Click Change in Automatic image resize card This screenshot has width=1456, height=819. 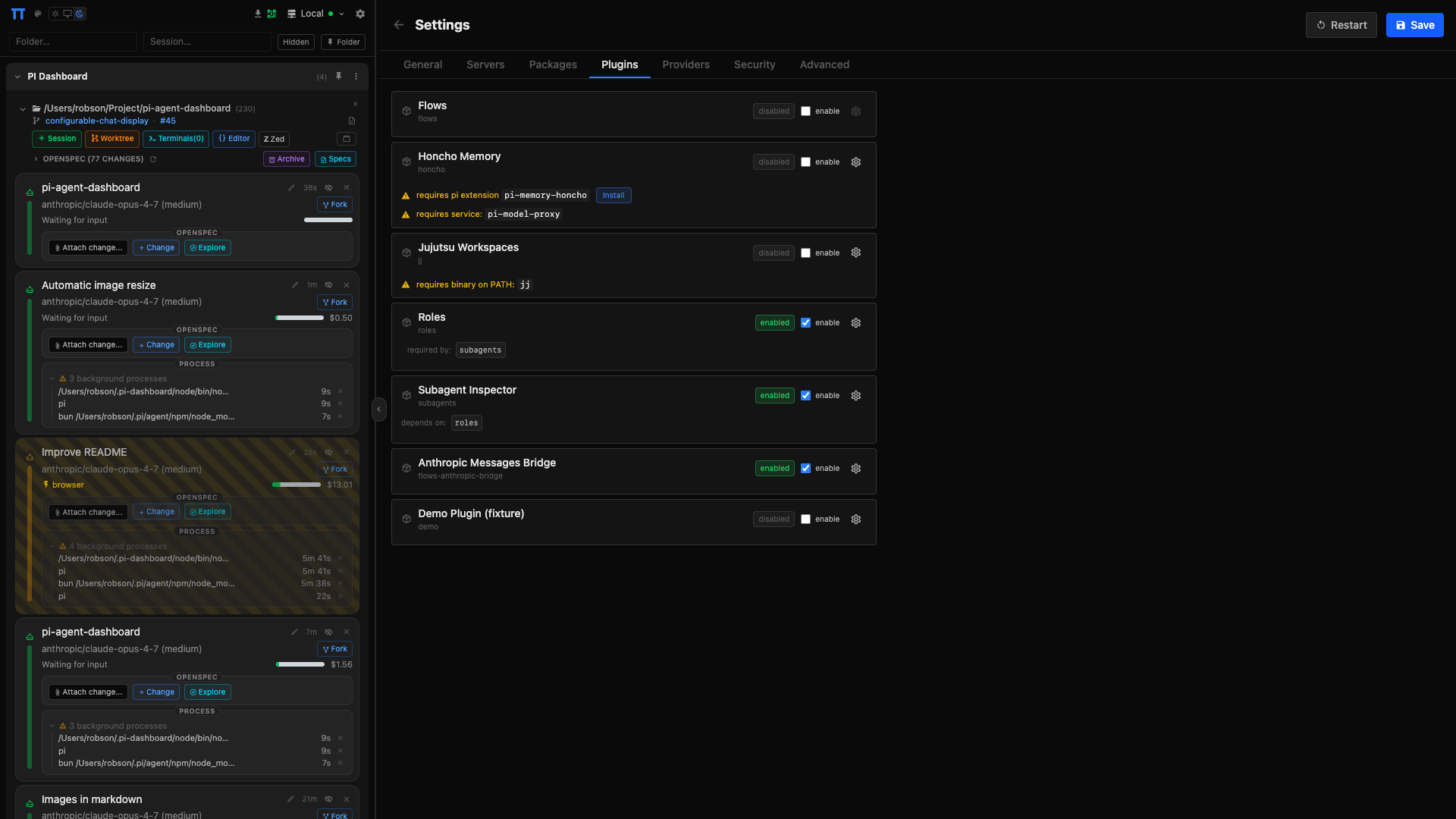pos(156,345)
